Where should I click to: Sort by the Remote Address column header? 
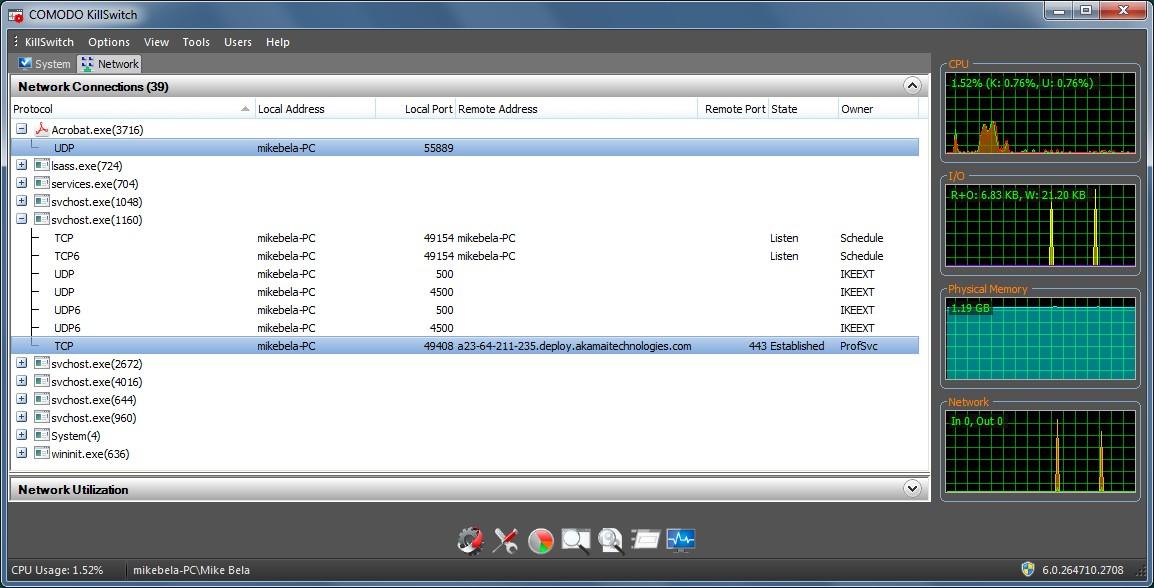(576, 109)
